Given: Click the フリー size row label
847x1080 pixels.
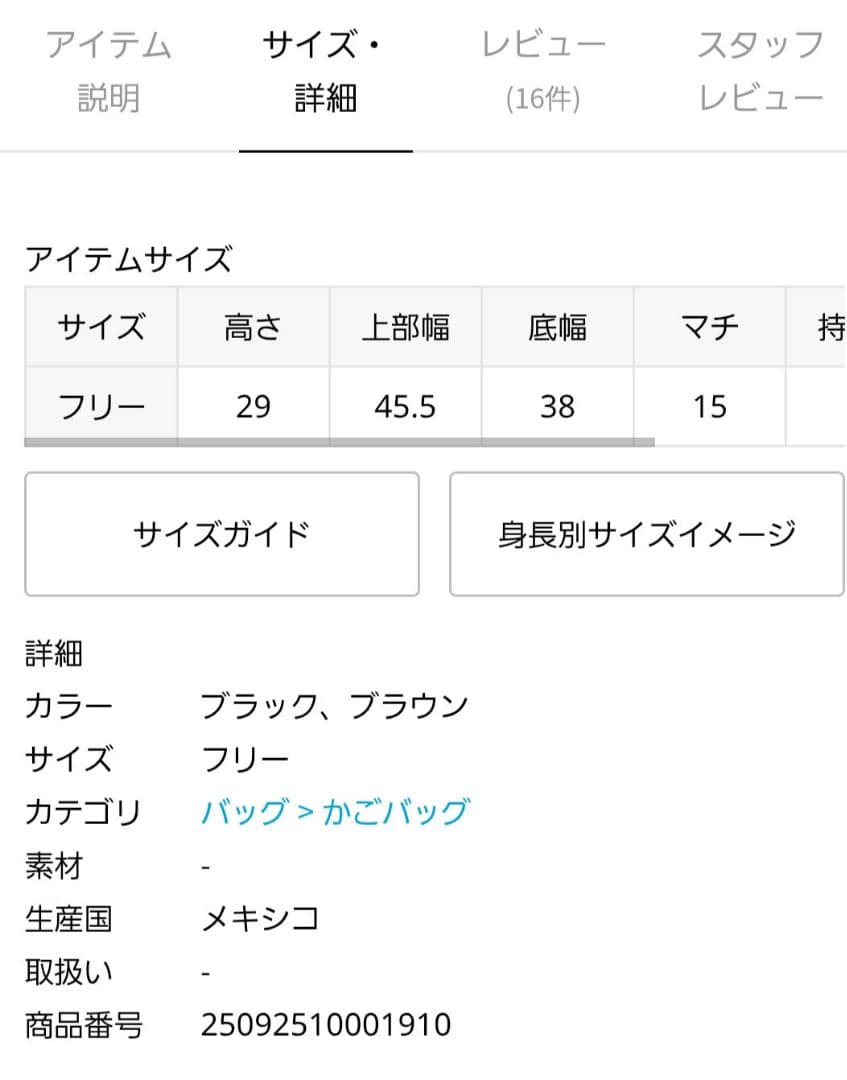Looking at the screenshot, I should point(99,405).
